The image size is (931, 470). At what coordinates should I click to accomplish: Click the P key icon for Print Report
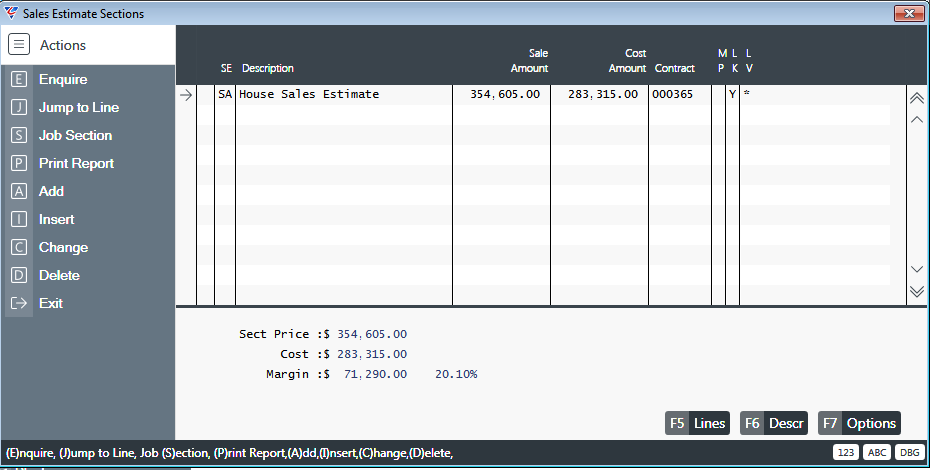pos(19,163)
